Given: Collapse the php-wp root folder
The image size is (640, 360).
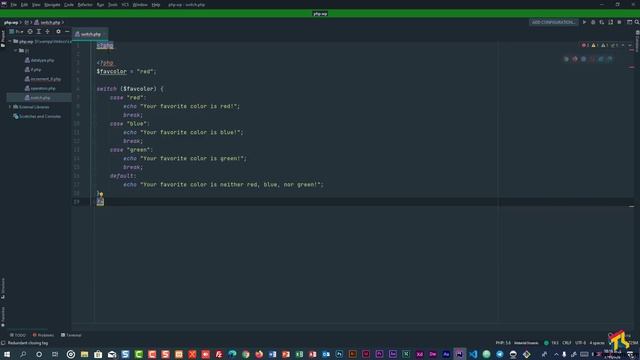Looking at the screenshot, I should [10, 41].
